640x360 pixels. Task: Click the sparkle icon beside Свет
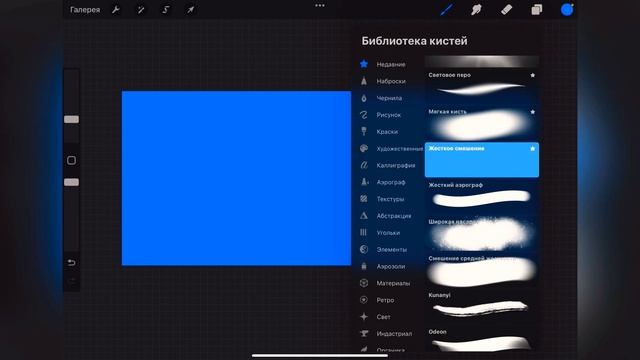[364, 317]
